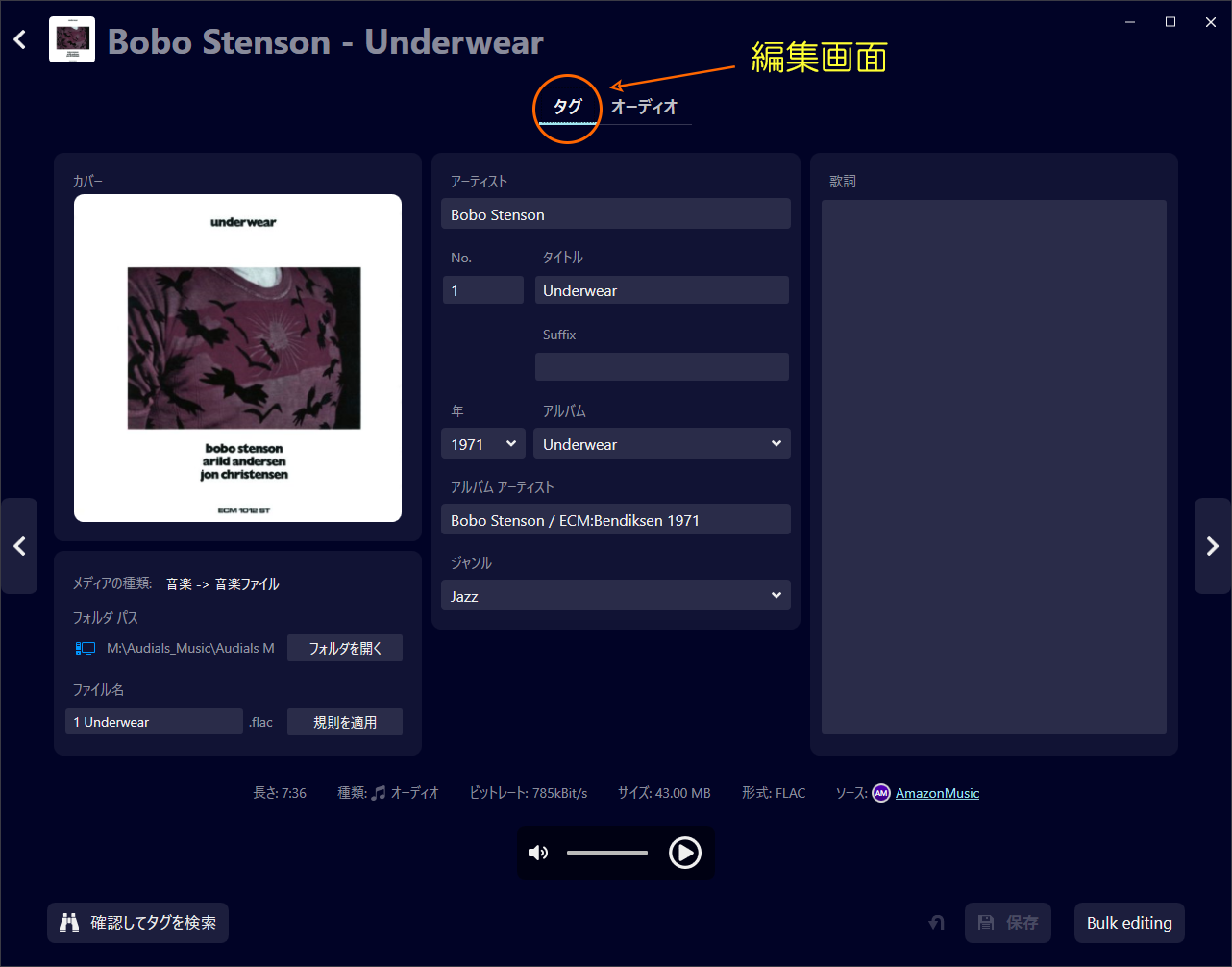1232x967 pixels.
Task: Open the 年 dropdown showing 1971
Action: tap(483, 444)
